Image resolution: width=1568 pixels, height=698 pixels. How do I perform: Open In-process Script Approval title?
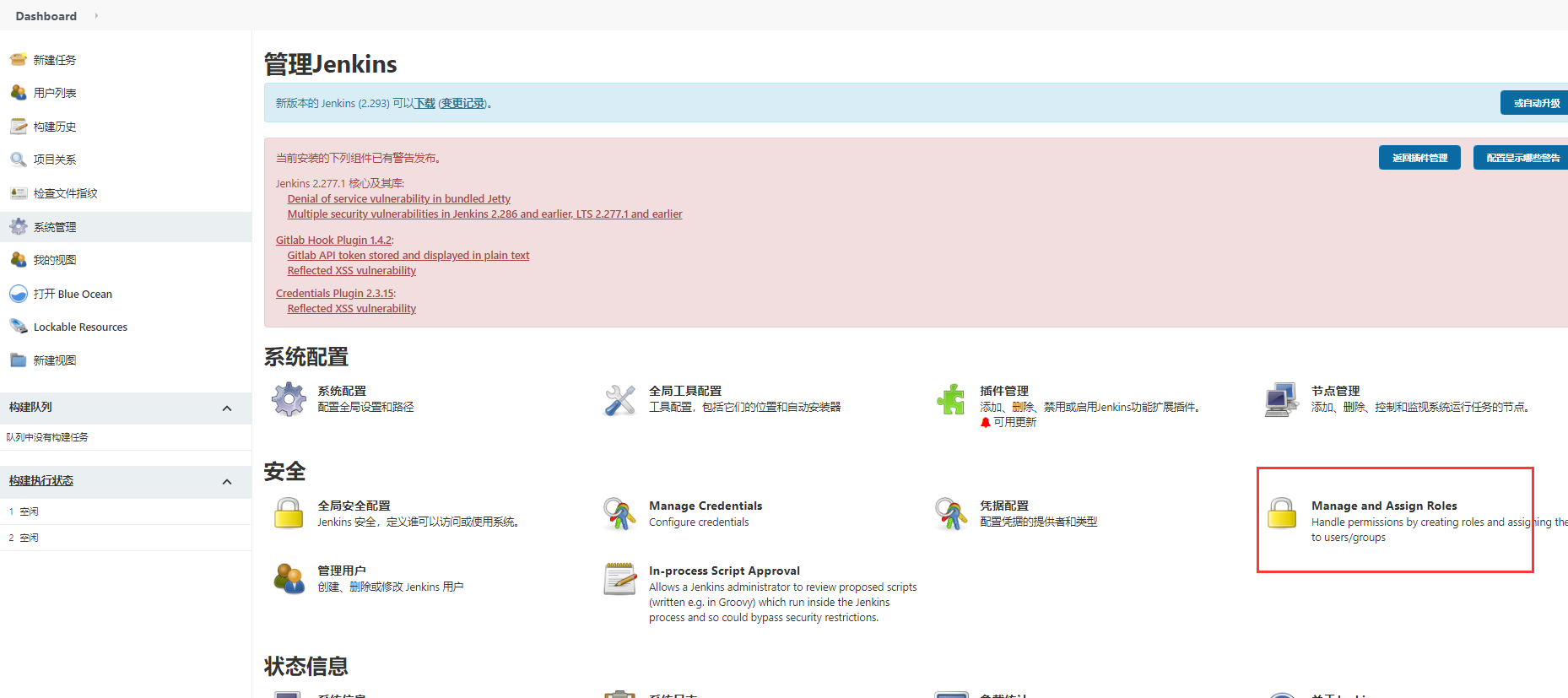724,571
